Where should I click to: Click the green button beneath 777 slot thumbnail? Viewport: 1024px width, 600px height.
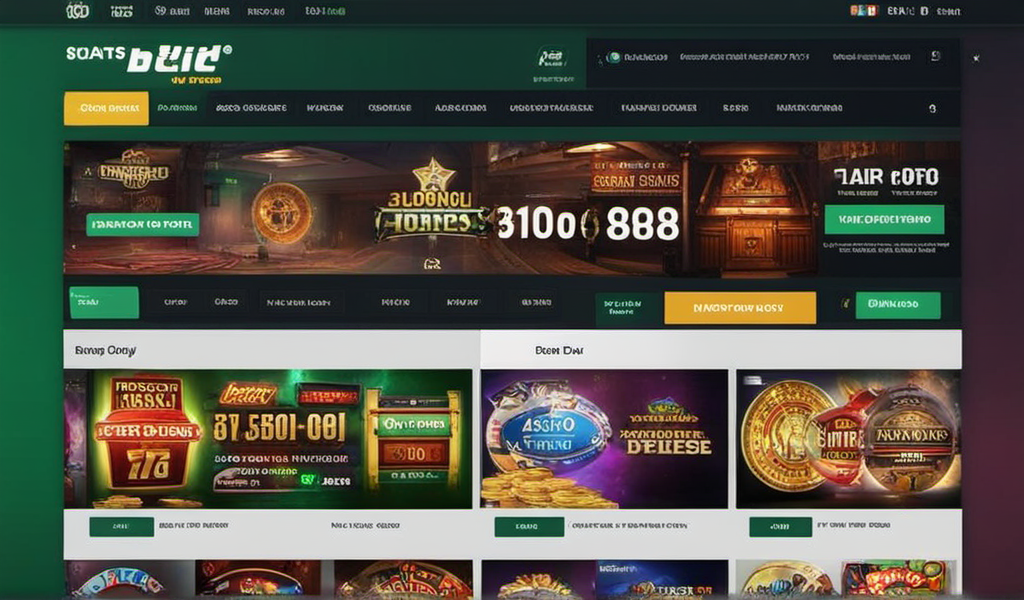point(121,526)
